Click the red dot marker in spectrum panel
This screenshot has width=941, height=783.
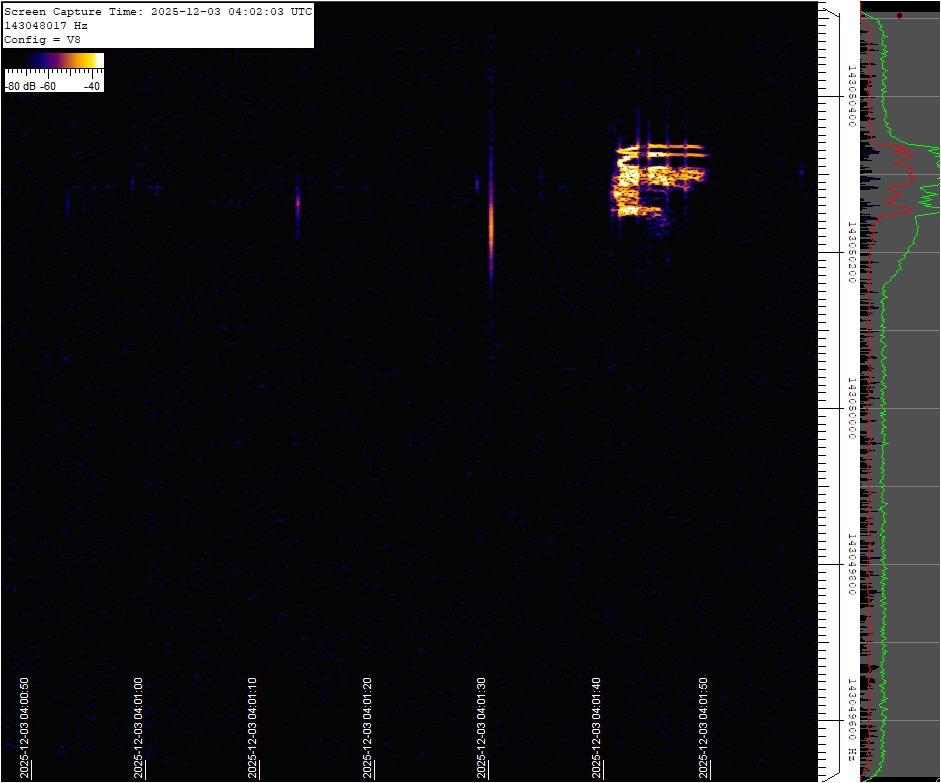point(899,15)
